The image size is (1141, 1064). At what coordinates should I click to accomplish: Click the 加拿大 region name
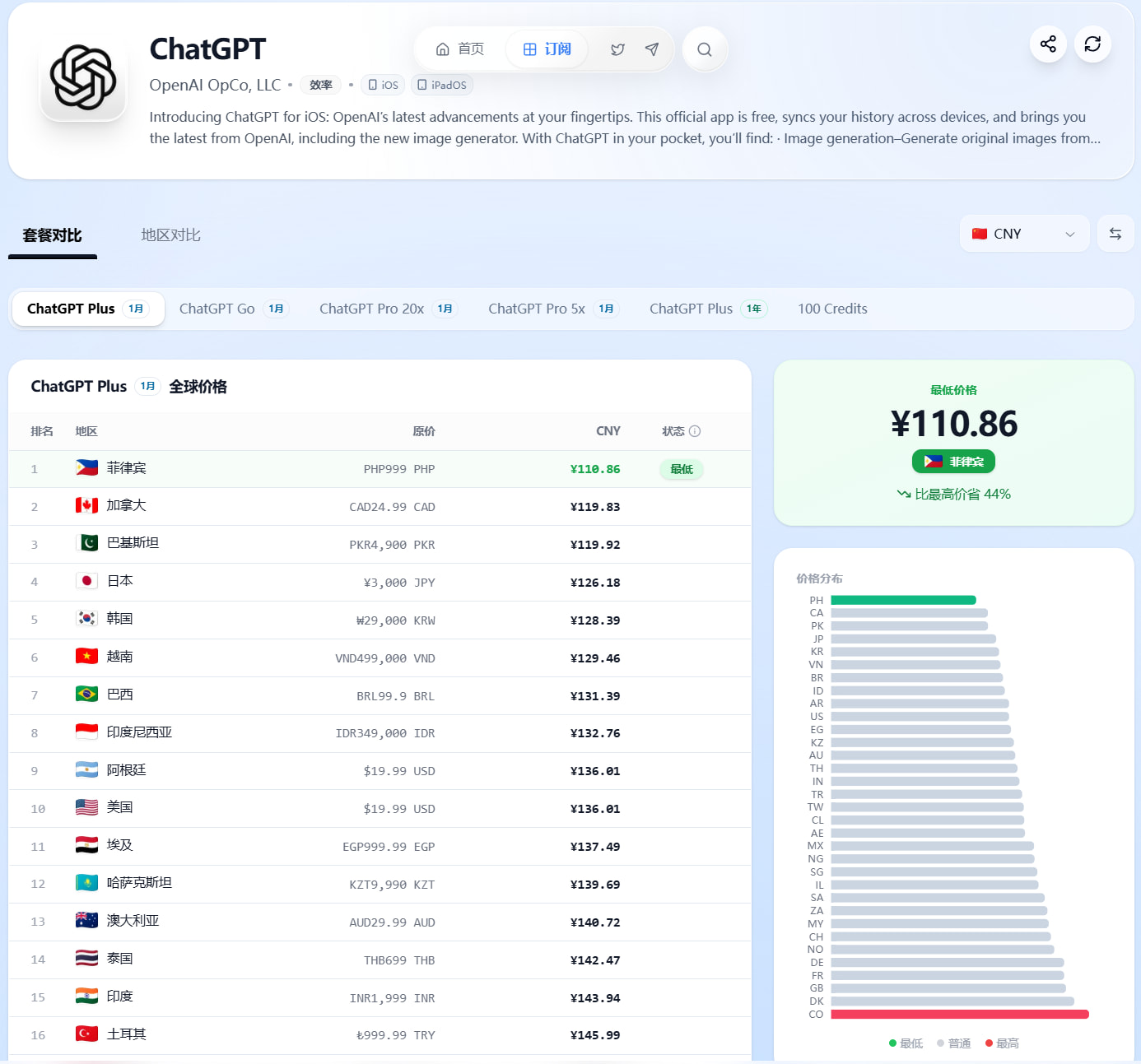tap(126, 505)
